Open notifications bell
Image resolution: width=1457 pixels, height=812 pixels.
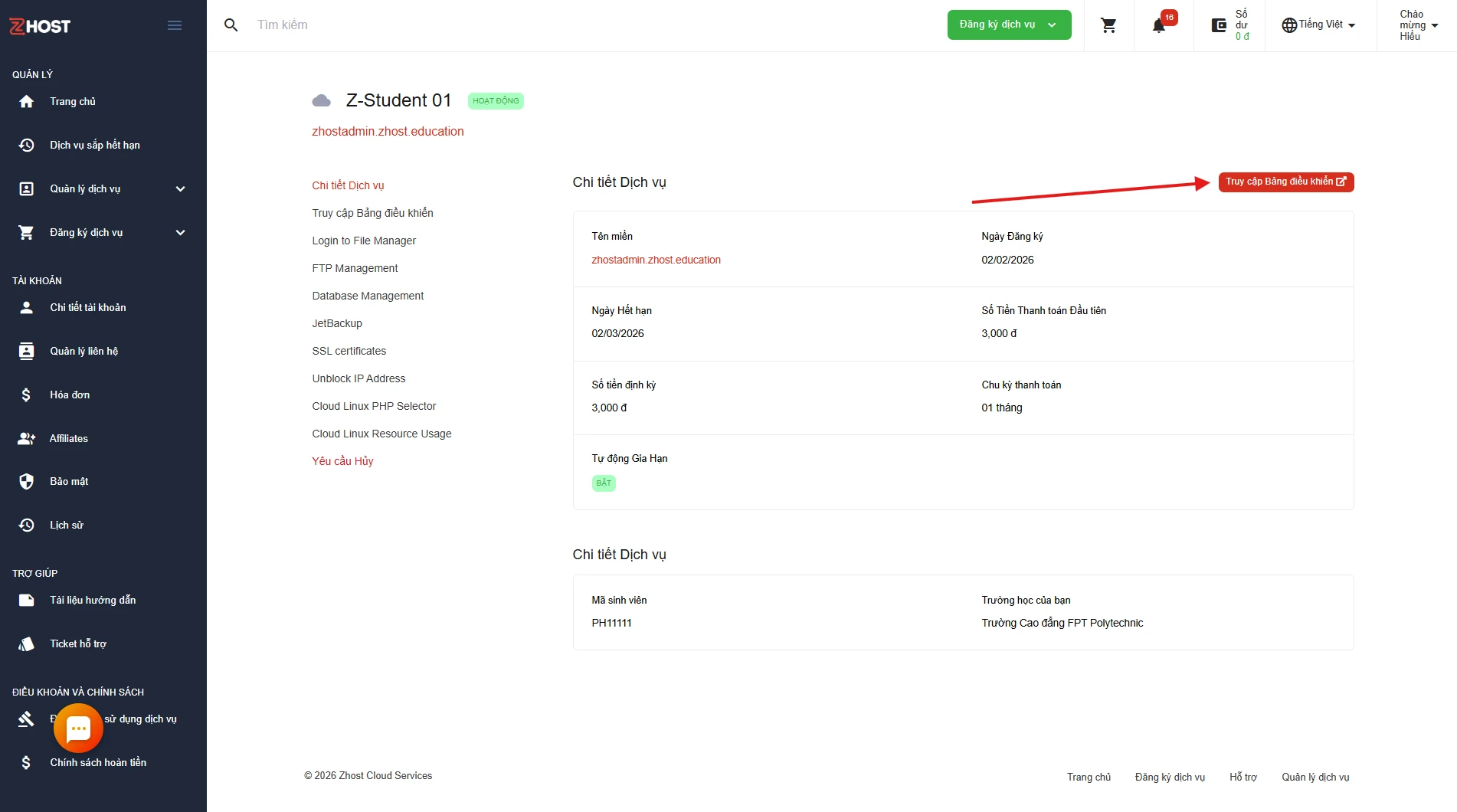[1159, 26]
